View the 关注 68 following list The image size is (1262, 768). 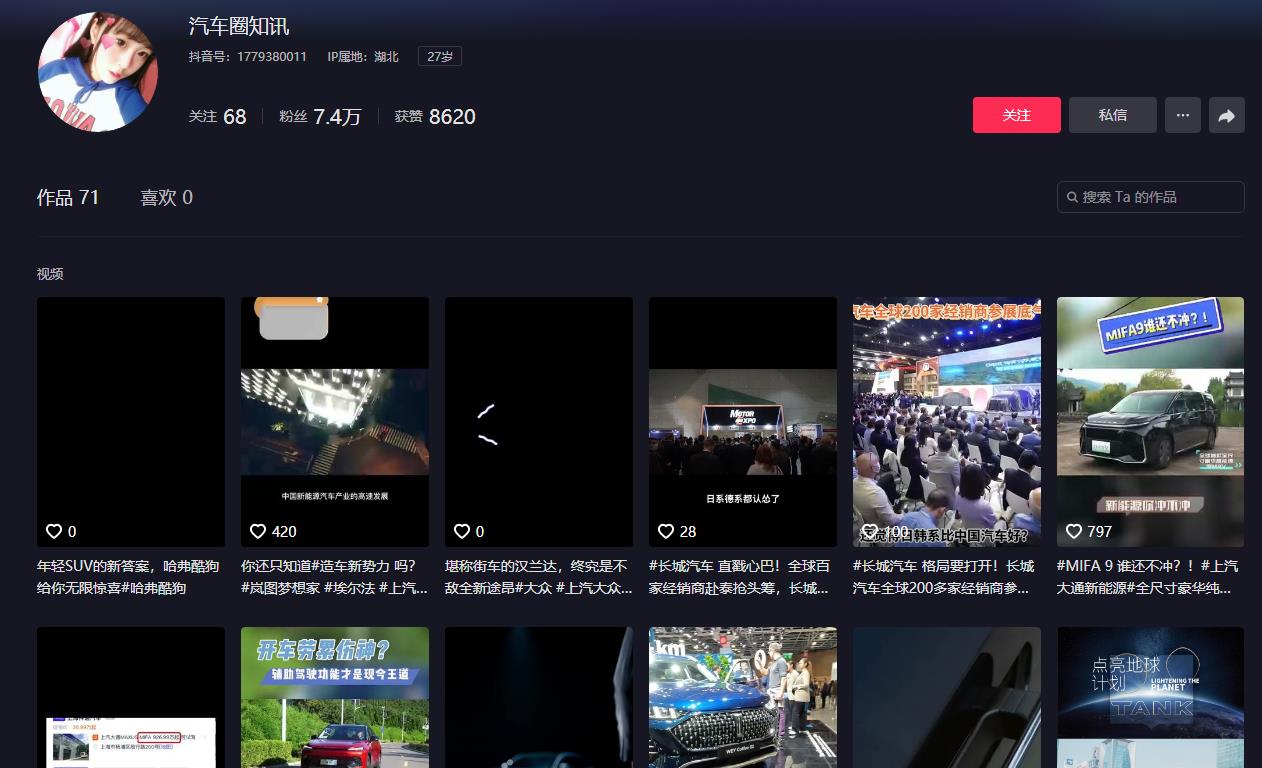(217, 117)
